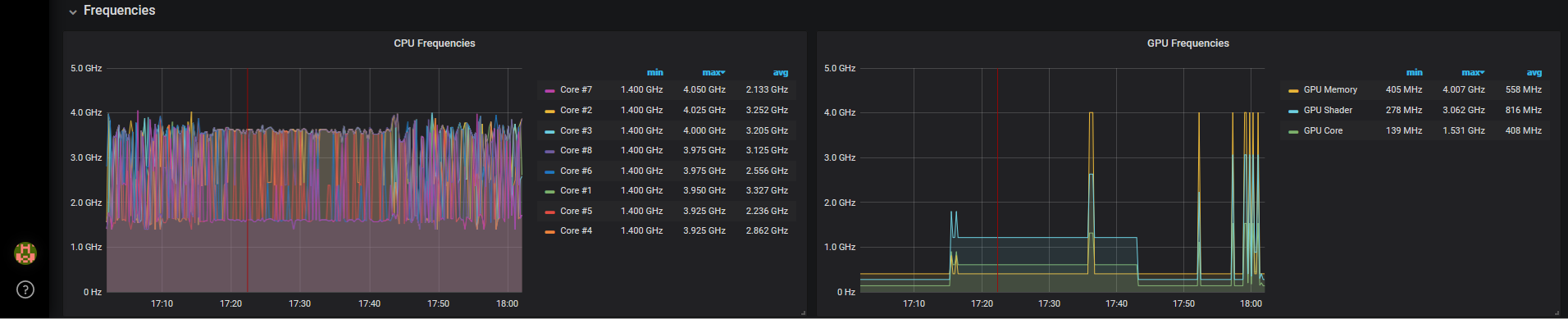Toggle Core #8 series in legend

[576, 150]
